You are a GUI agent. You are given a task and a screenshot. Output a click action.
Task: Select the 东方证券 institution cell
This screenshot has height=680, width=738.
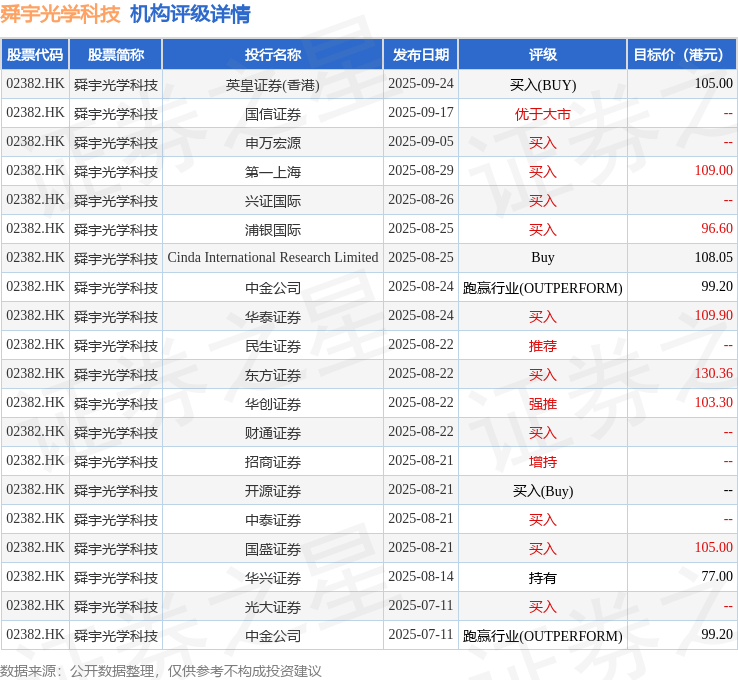click(x=273, y=375)
